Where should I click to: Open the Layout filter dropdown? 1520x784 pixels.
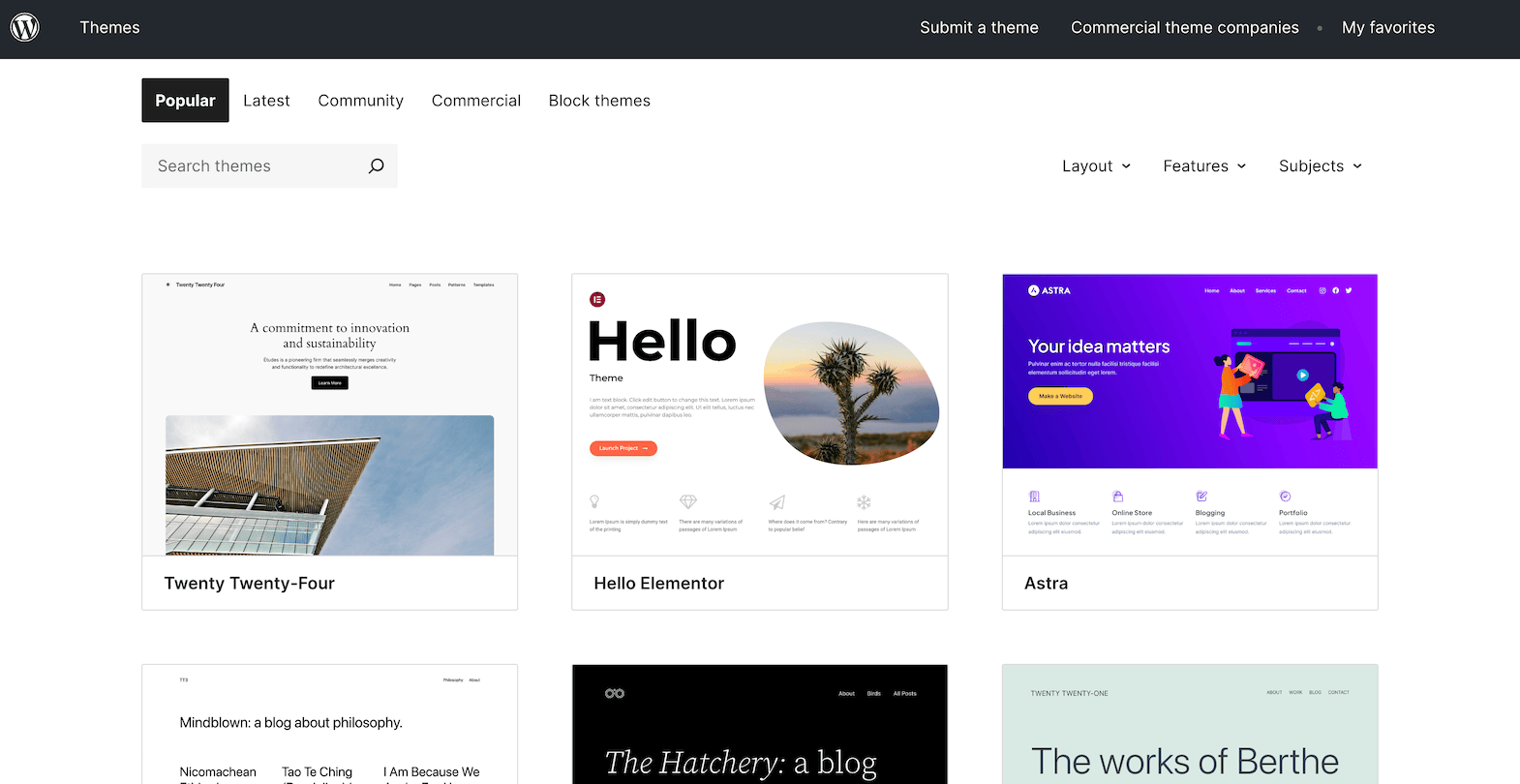[1096, 166]
